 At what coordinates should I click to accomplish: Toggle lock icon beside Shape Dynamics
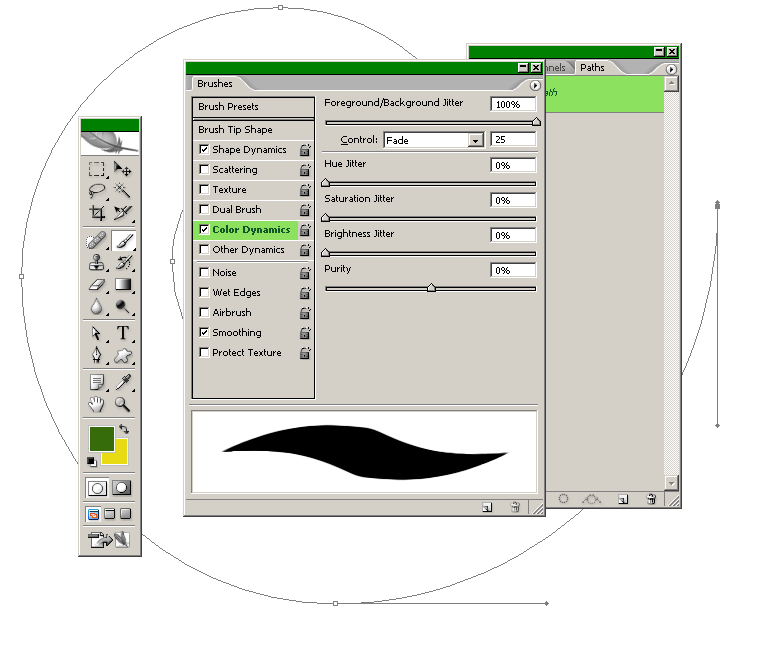coord(304,150)
